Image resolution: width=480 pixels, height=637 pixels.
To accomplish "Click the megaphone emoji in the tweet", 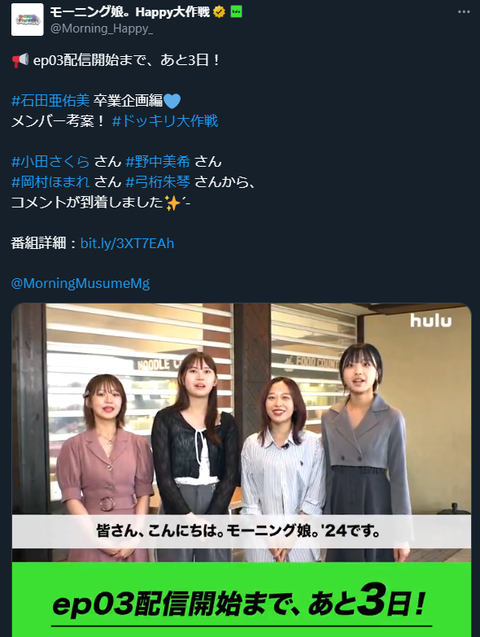I will tap(20, 60).
